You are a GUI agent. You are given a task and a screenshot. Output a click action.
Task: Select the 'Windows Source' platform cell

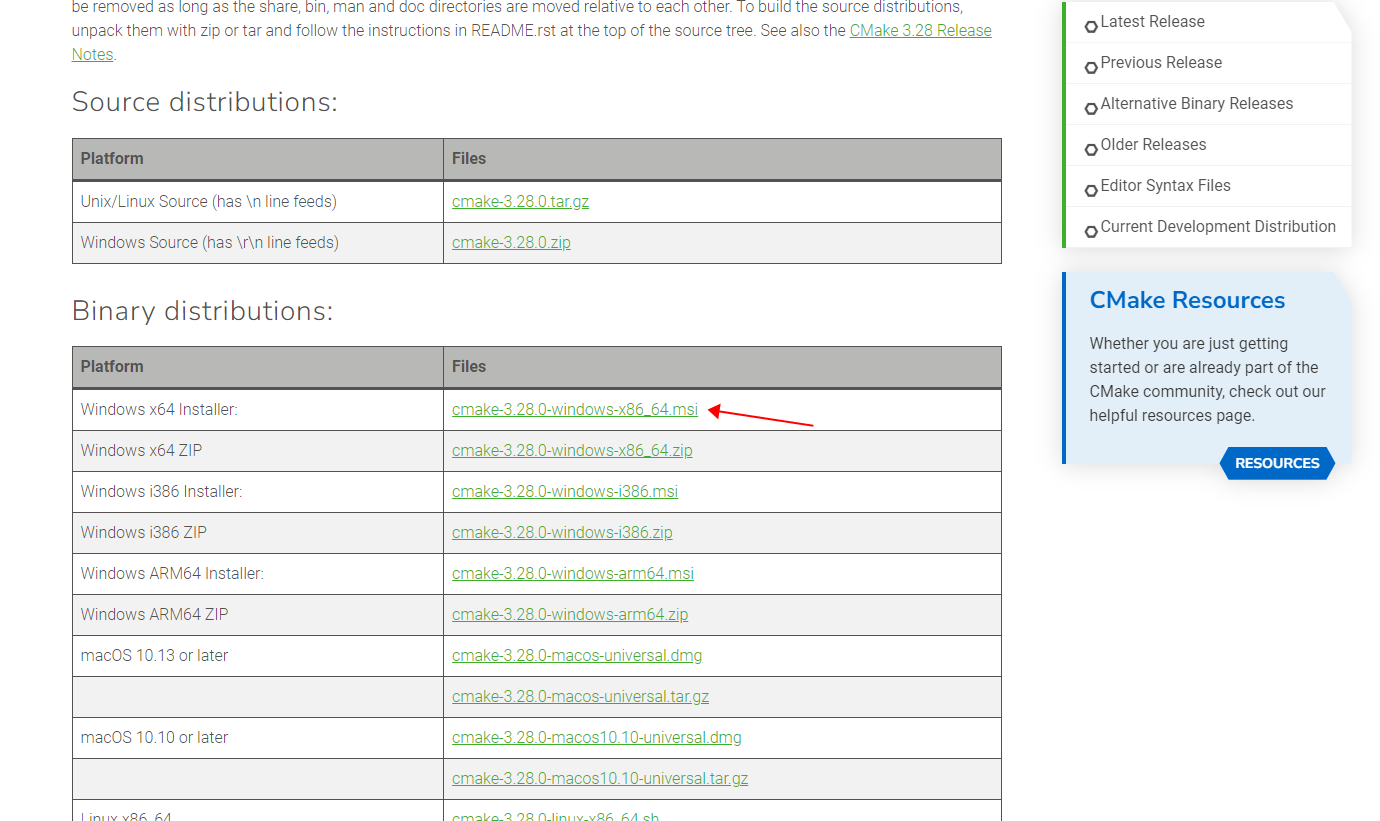[258, 242]
